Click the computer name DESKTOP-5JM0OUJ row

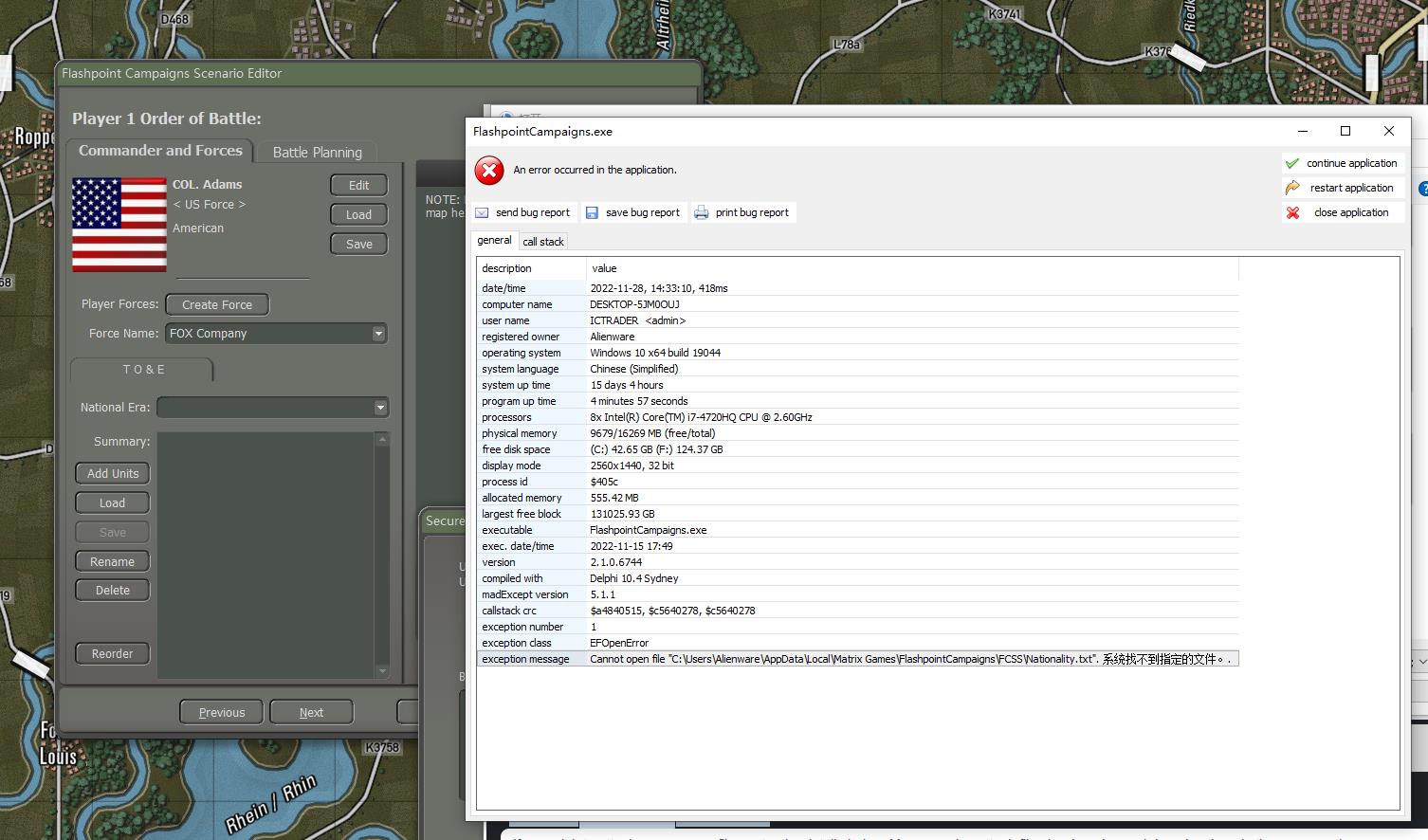(857, 304)
